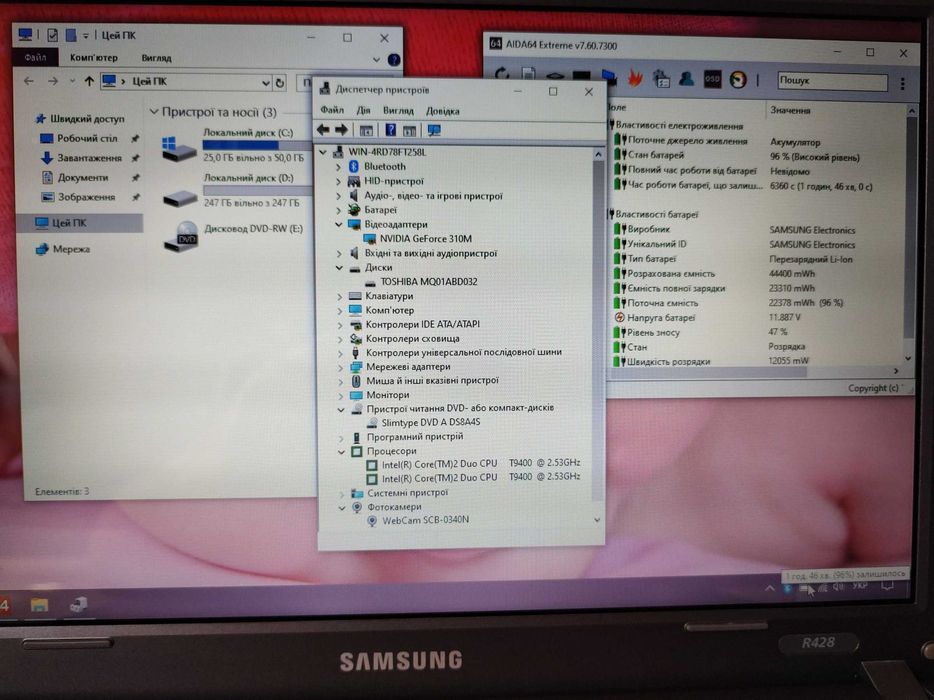The height and width of the screenshot is (700, 934).
Task: Open the blue help icon in Explorer ribbon
Action: (x=394, y=60)
